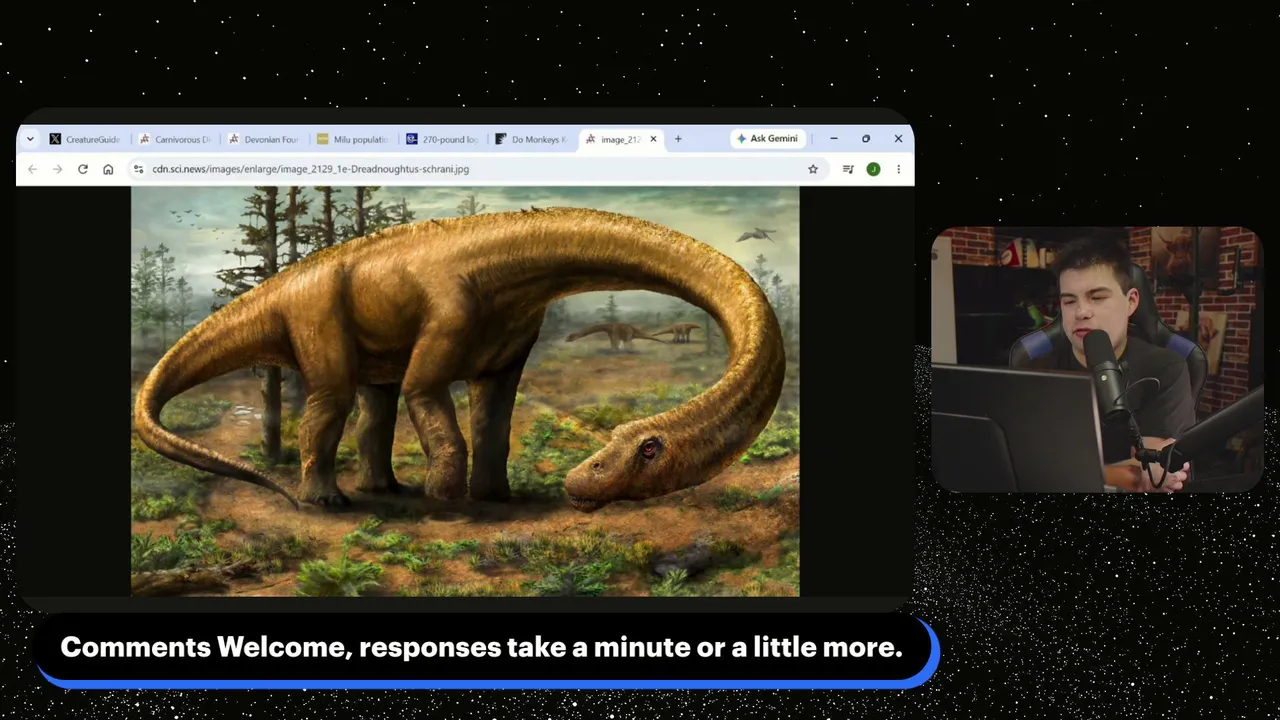Image resolution: width=1280 pixels, height=720 pixels.
Task: Switch to the Milu population tab
Action: 352,139
